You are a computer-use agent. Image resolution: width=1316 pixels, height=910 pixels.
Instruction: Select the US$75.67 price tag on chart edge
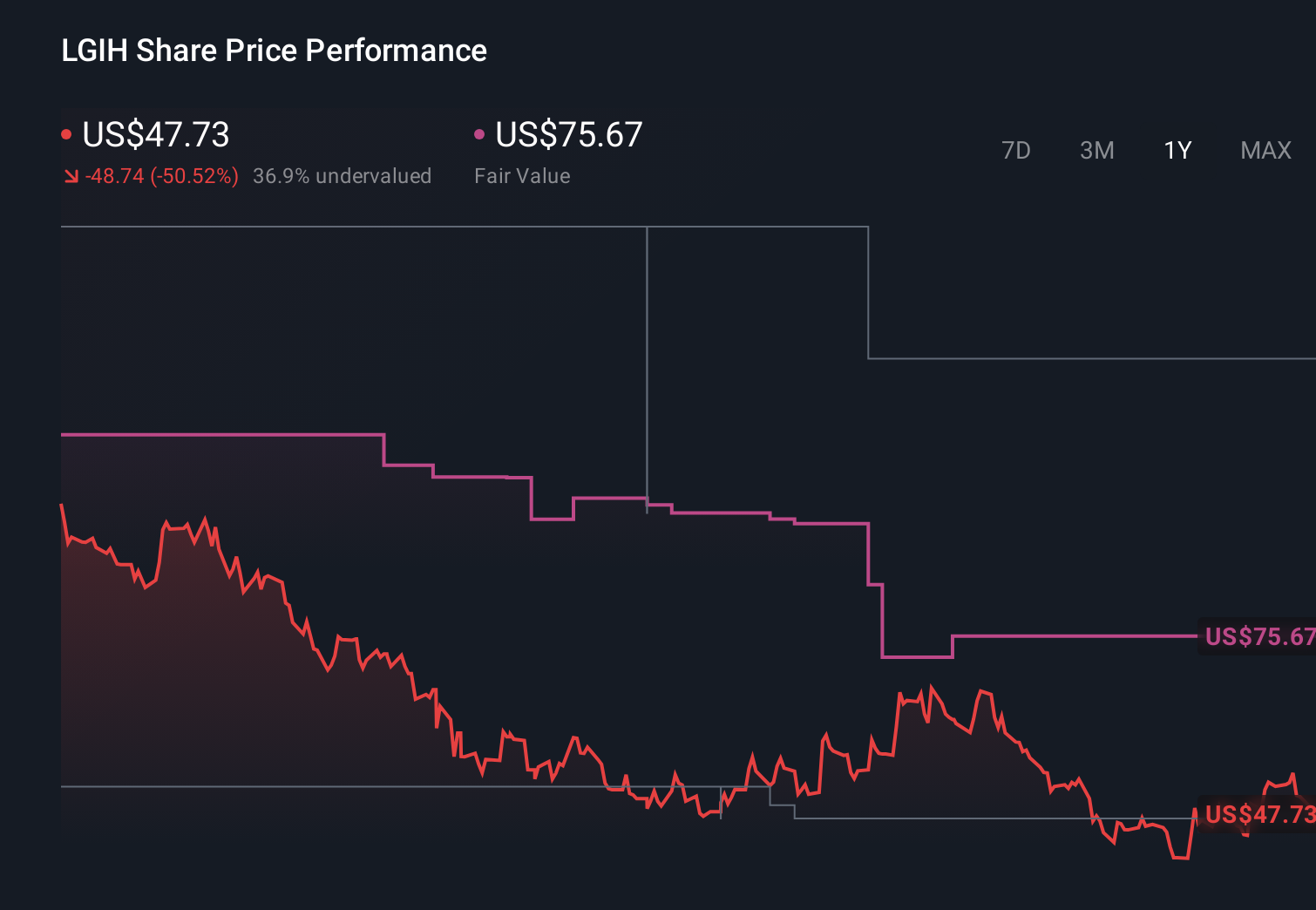(1258, 637)
